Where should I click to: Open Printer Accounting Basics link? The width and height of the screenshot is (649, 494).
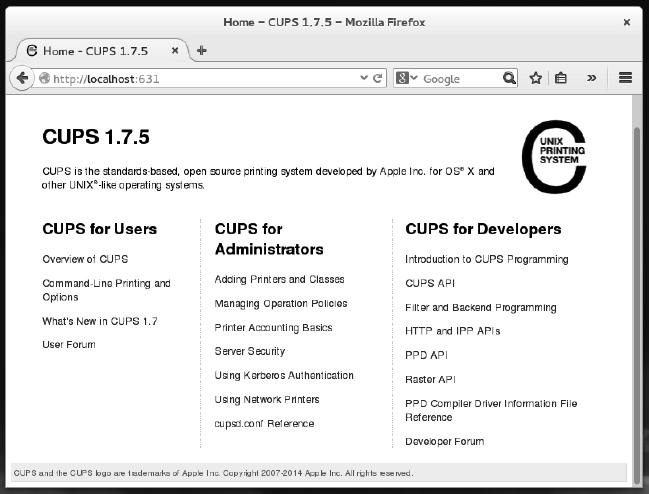coord(273,328)
